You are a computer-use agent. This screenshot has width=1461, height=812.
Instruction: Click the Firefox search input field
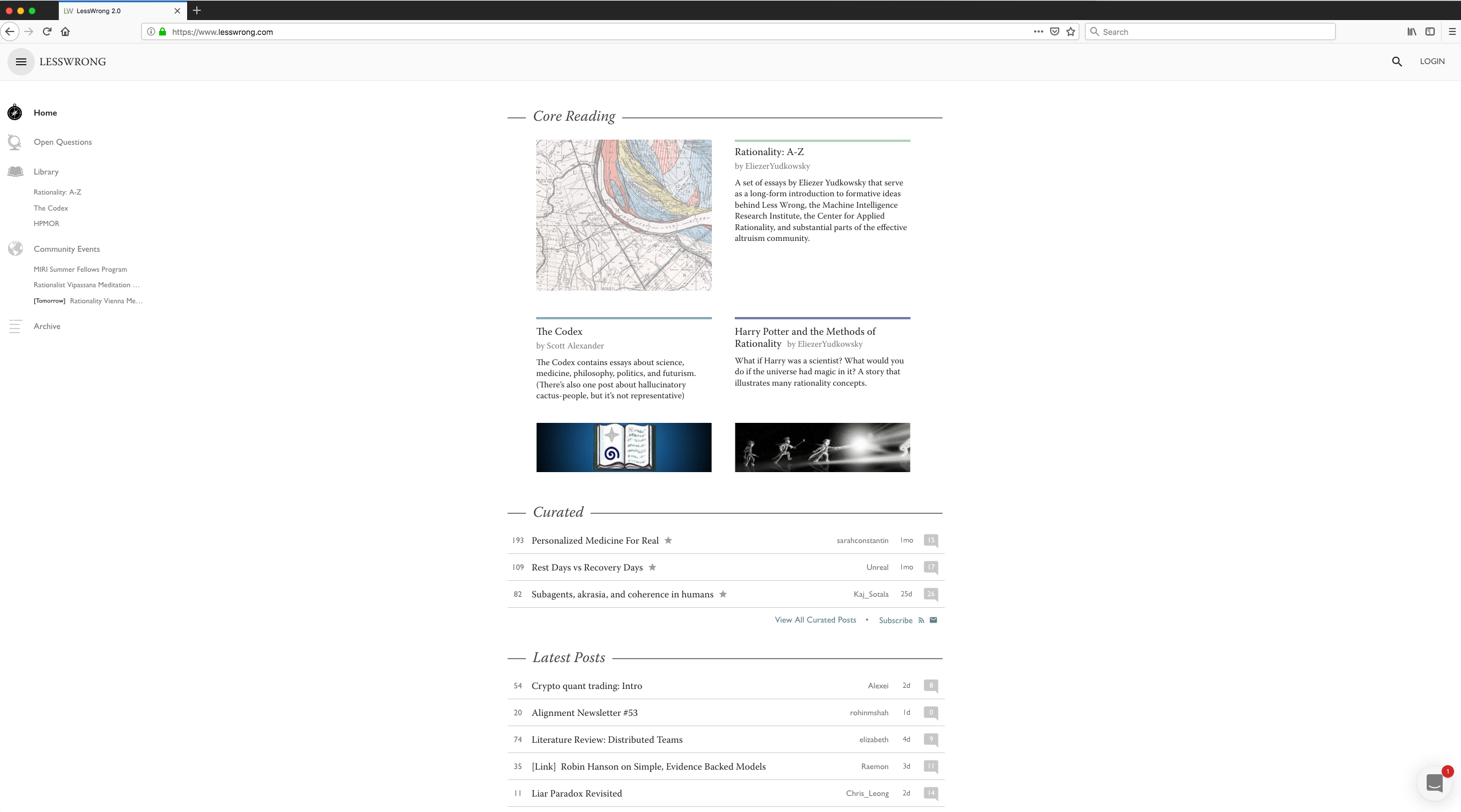1210,32
